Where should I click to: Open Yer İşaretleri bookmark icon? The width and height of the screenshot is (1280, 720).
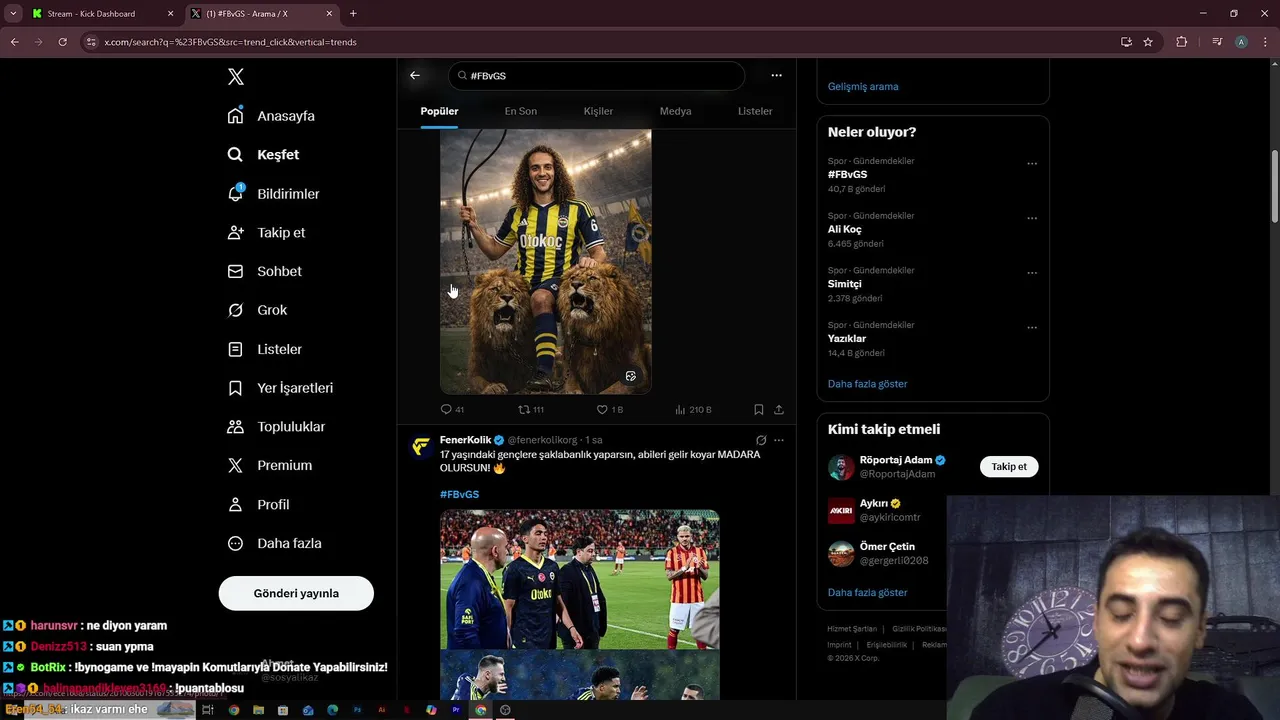tap(235, 388)
